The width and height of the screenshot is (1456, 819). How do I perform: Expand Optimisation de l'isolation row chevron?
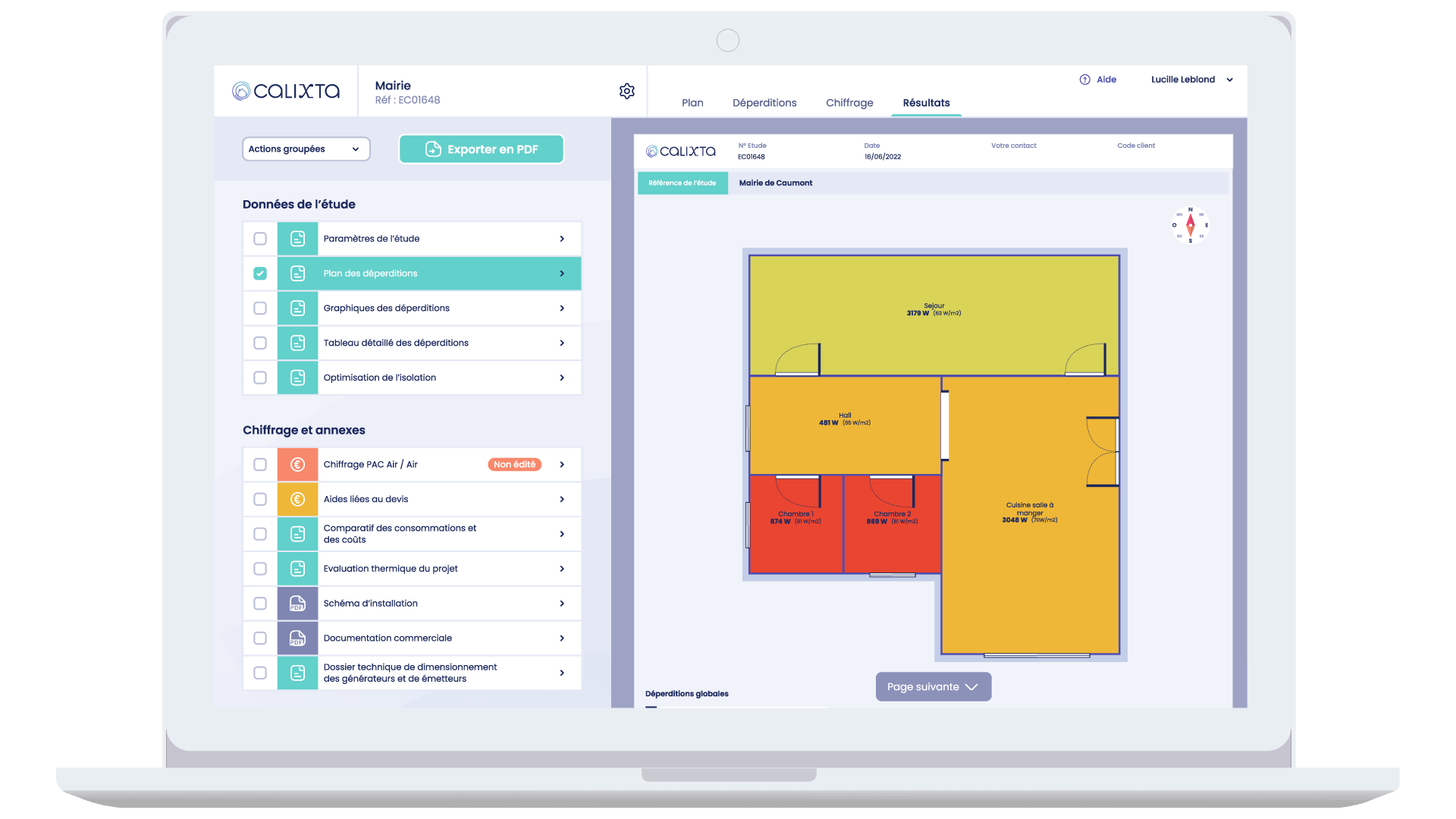click(562, 378)
